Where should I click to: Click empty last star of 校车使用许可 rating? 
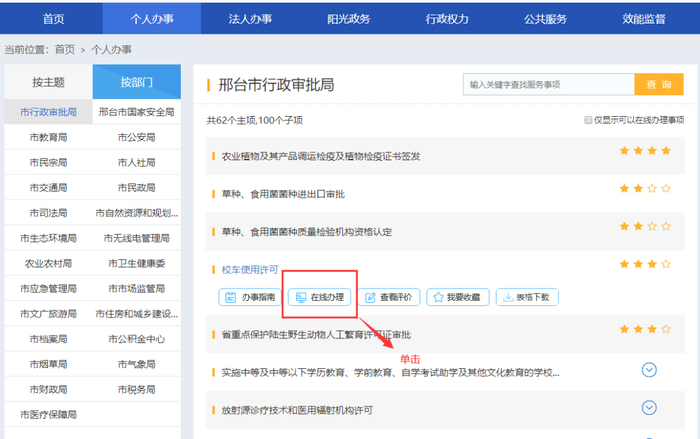(x=666, y=264)
